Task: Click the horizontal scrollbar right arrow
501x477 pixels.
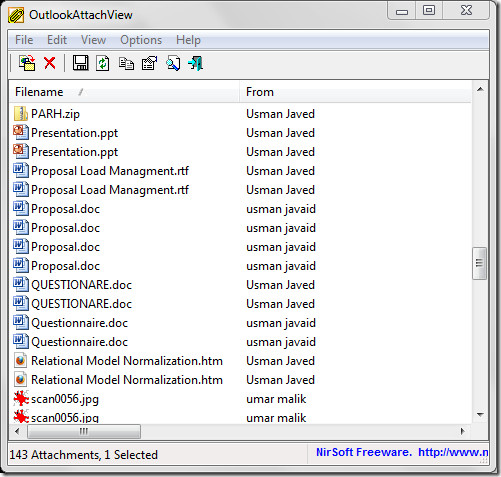Action: (x=463, y=431)
